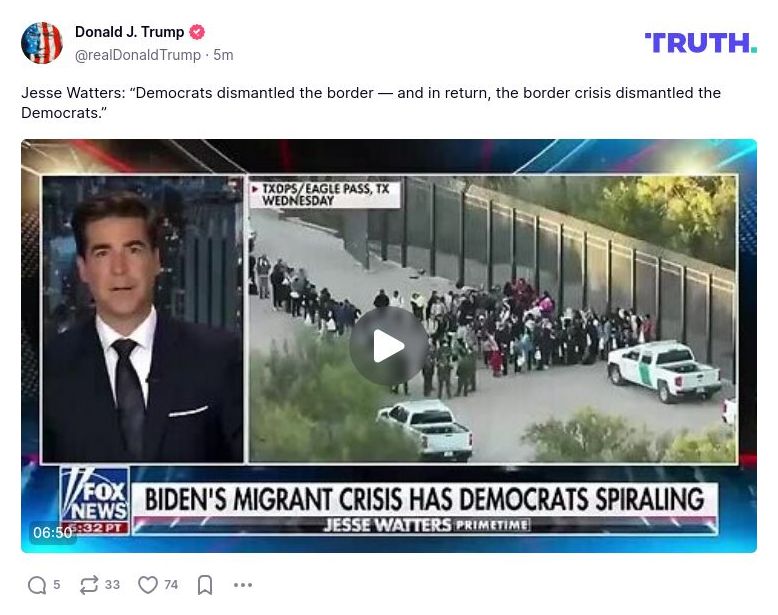778x615 pixels.
Task: Click the ReTruth arrows icon
Action: pyautogui.click(x=89, y=585)
